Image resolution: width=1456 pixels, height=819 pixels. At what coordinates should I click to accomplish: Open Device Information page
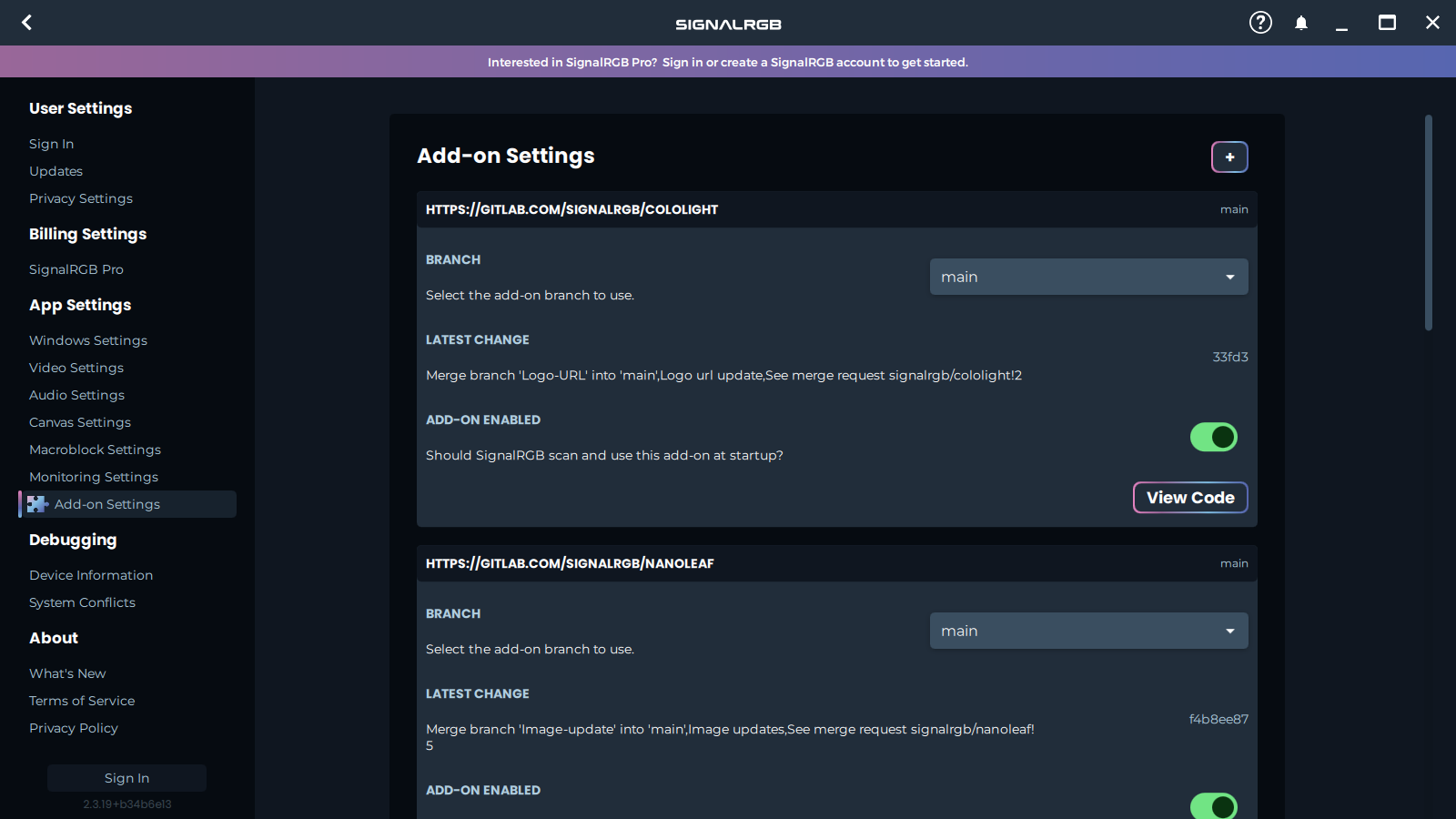91,575
